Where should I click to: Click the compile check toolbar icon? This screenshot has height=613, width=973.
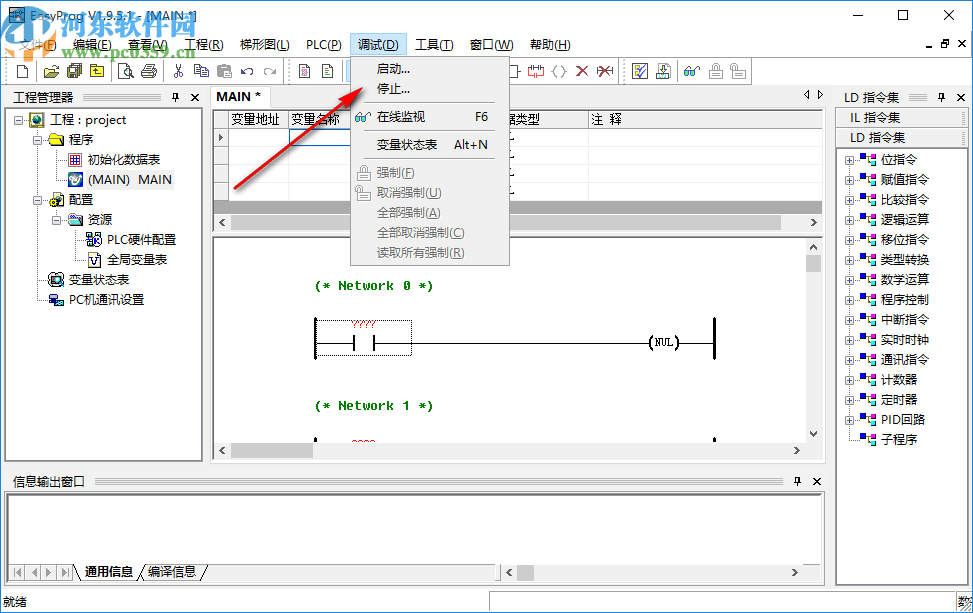tap(640, 71)
